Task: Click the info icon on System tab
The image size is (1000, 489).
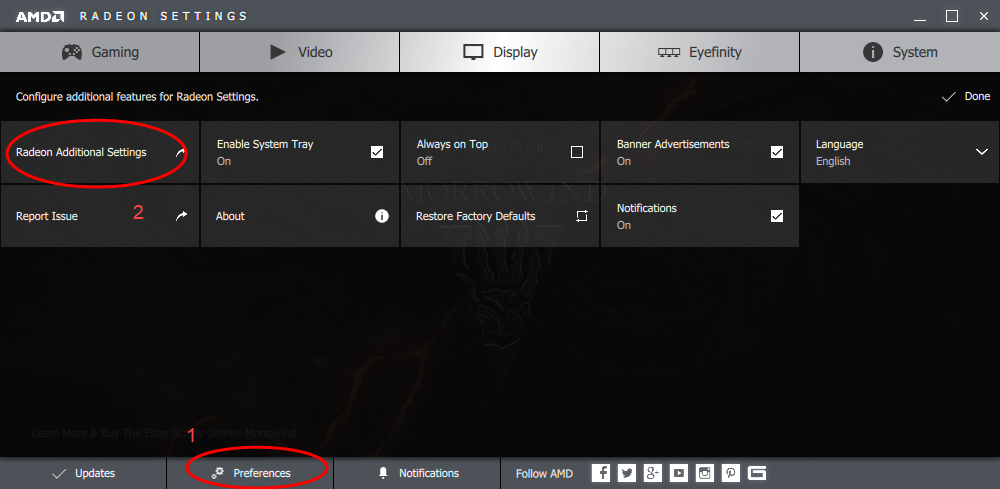Action: 872,52
